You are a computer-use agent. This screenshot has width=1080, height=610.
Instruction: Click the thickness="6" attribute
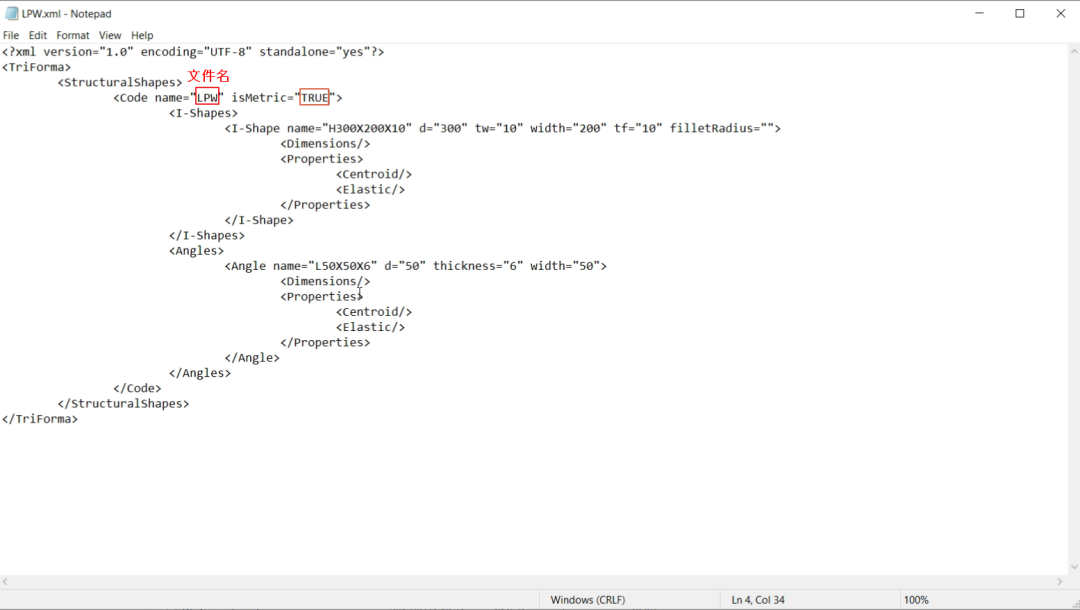[x=478, y=266]
